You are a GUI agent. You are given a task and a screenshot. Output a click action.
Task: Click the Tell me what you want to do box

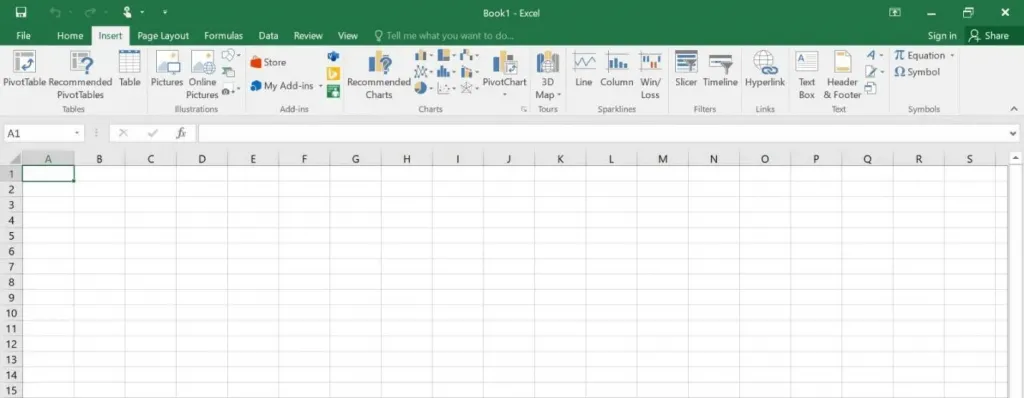tap(444, 36)
